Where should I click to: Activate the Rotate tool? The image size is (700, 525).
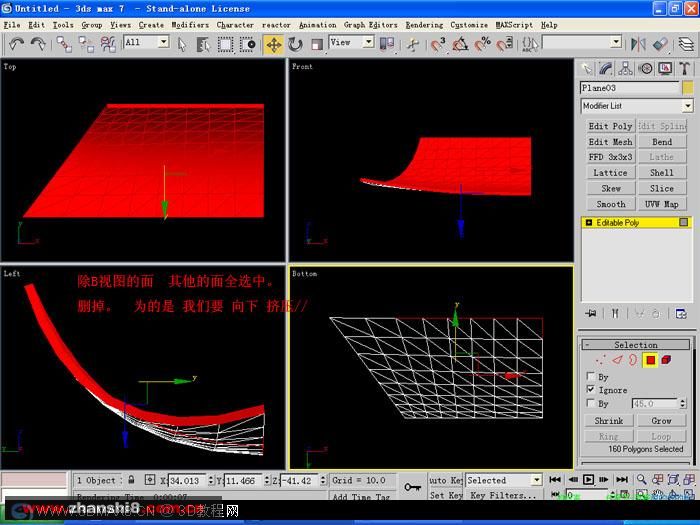point(295,44)
